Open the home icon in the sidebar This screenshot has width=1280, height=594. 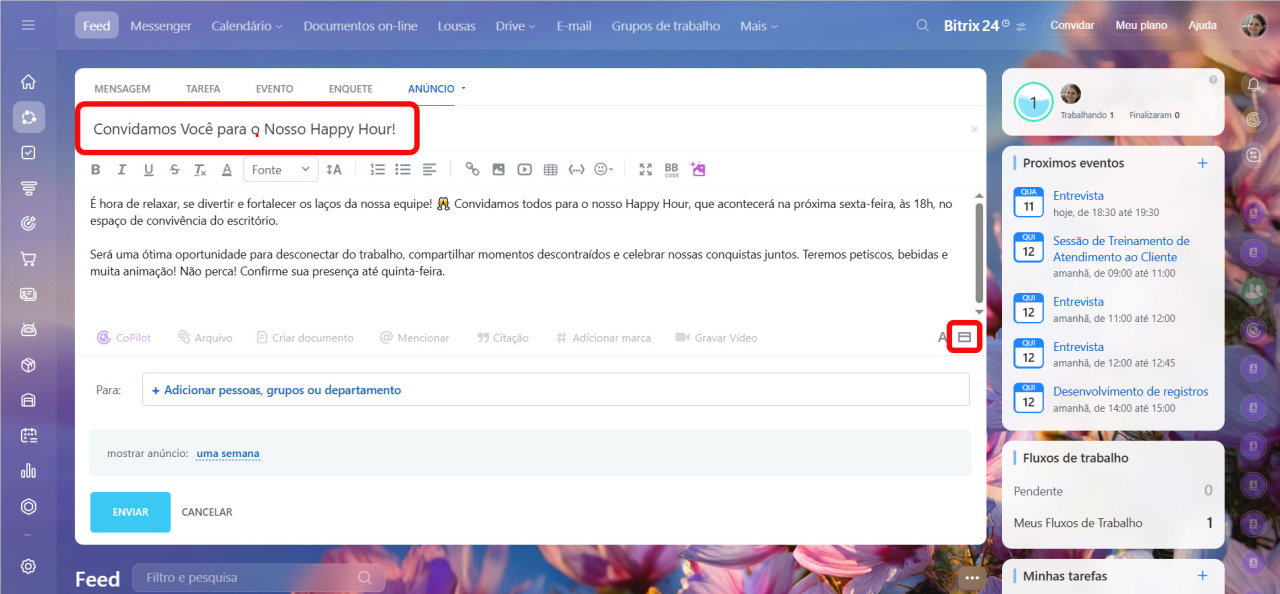click(28, 82)
